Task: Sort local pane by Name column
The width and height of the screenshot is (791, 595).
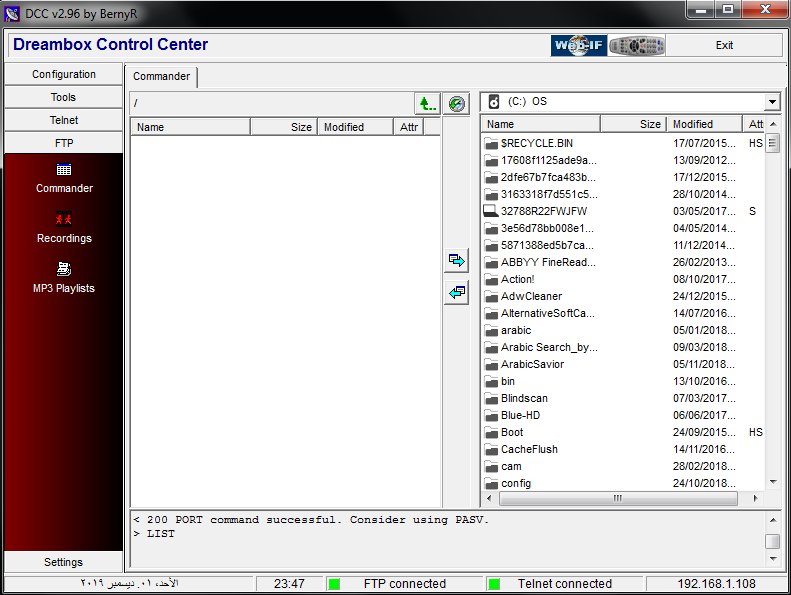Action: [x=540, y=124]
